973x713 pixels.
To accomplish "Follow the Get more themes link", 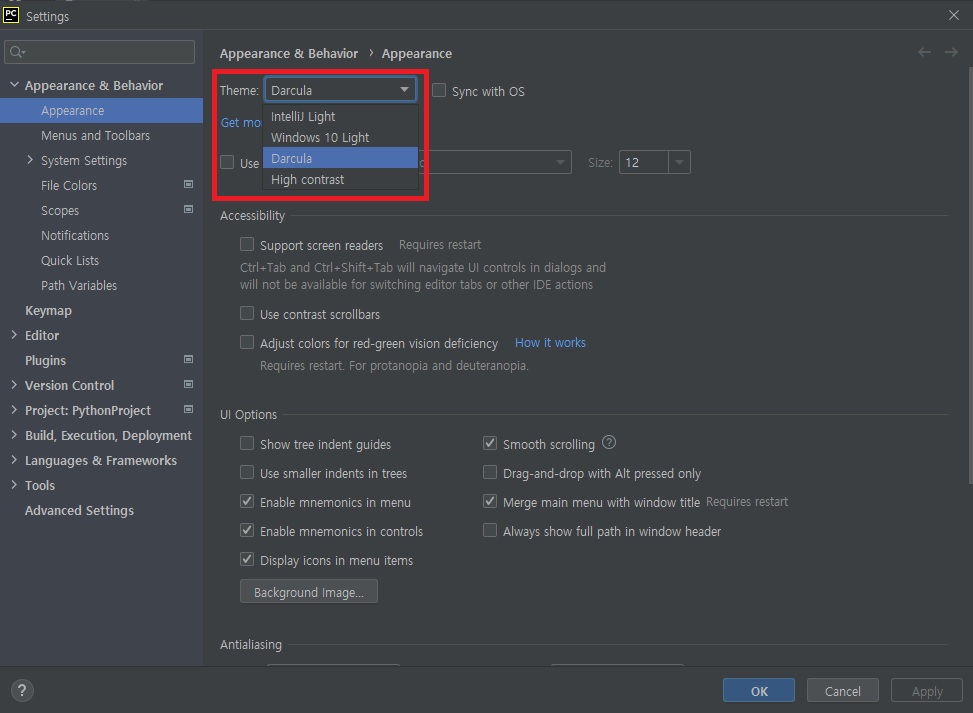I will pos(241,122).
